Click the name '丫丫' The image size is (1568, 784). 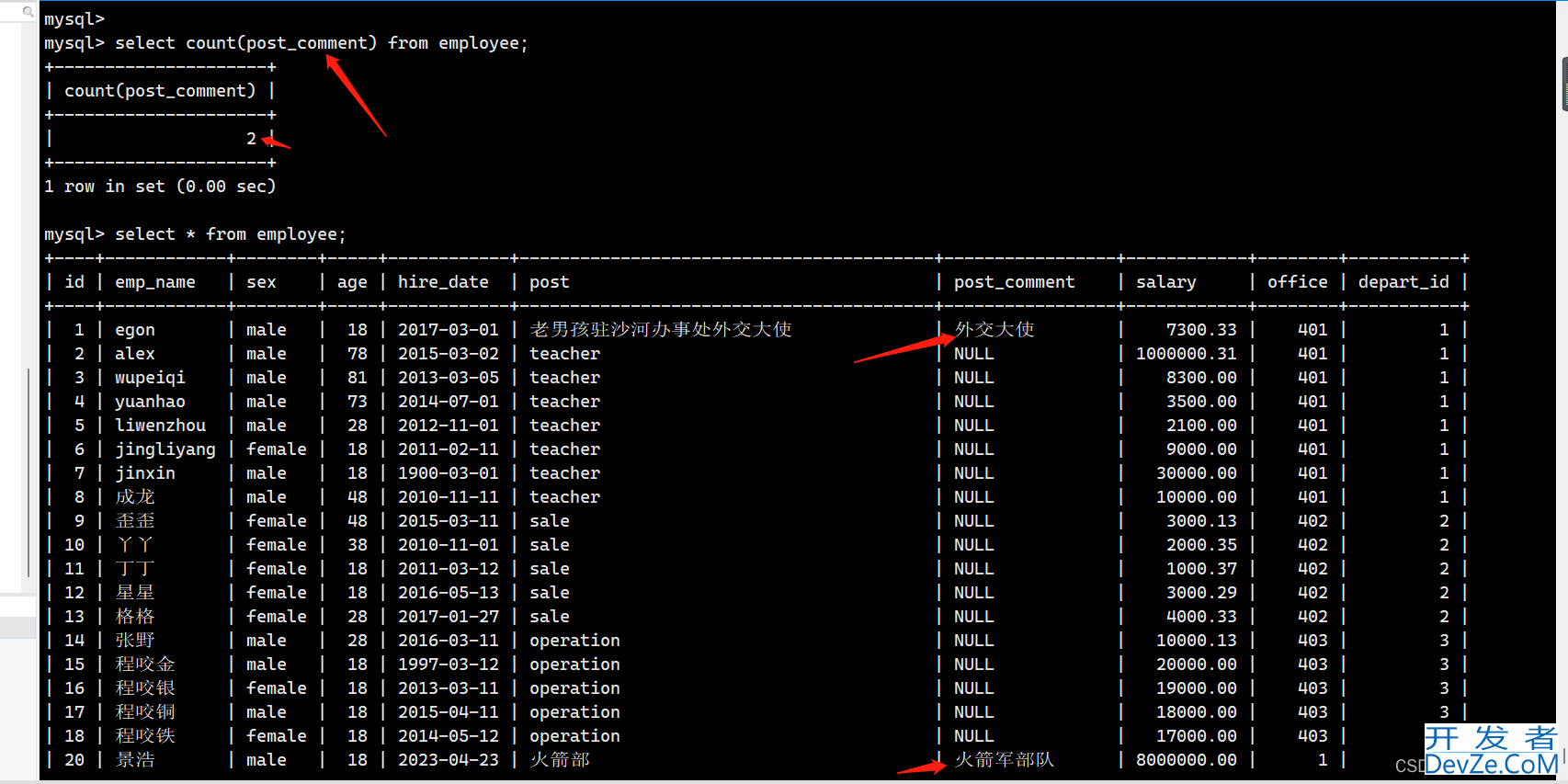tap(135, 544)
